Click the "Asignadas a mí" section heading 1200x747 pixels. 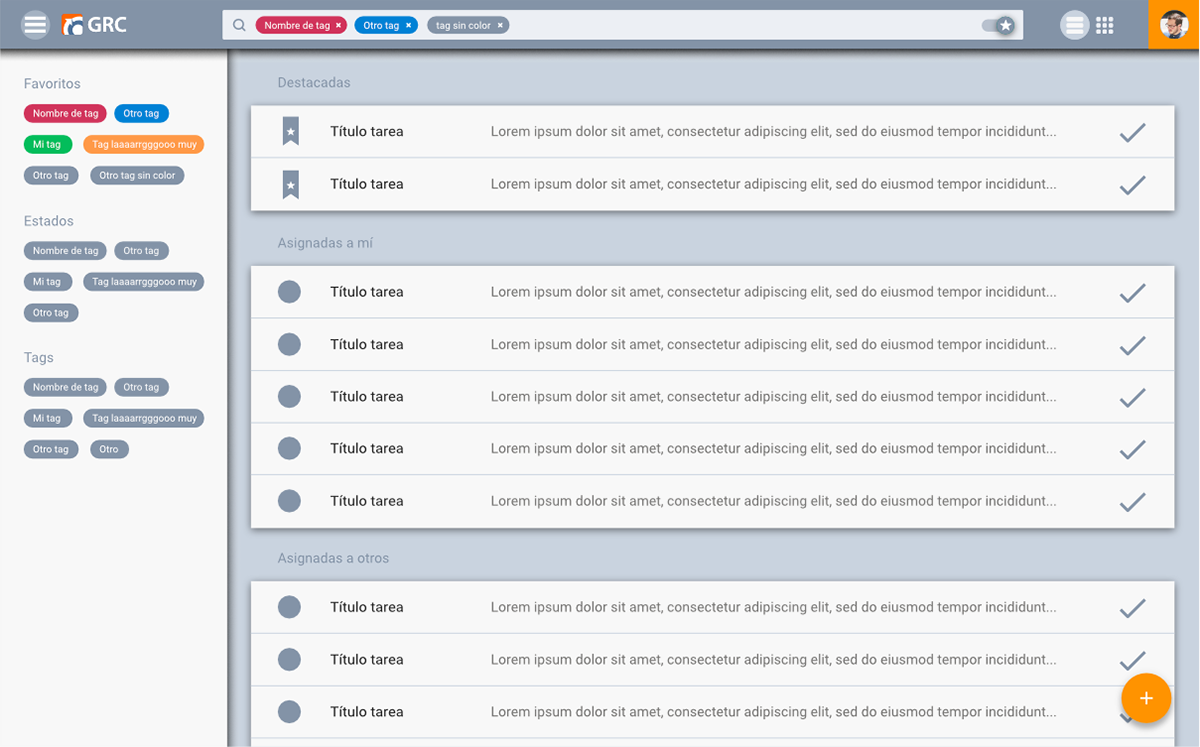click(x=325, y=243)
